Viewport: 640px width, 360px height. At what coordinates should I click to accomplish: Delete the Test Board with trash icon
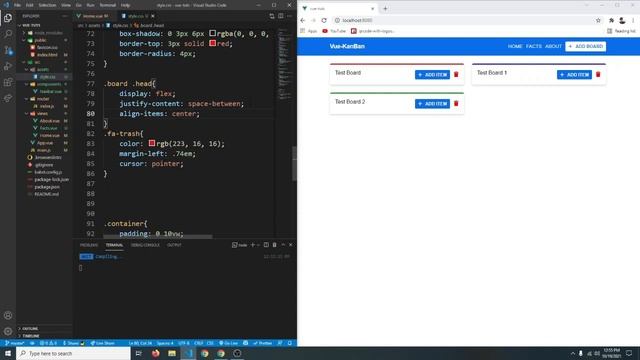(x=456, y=75)
